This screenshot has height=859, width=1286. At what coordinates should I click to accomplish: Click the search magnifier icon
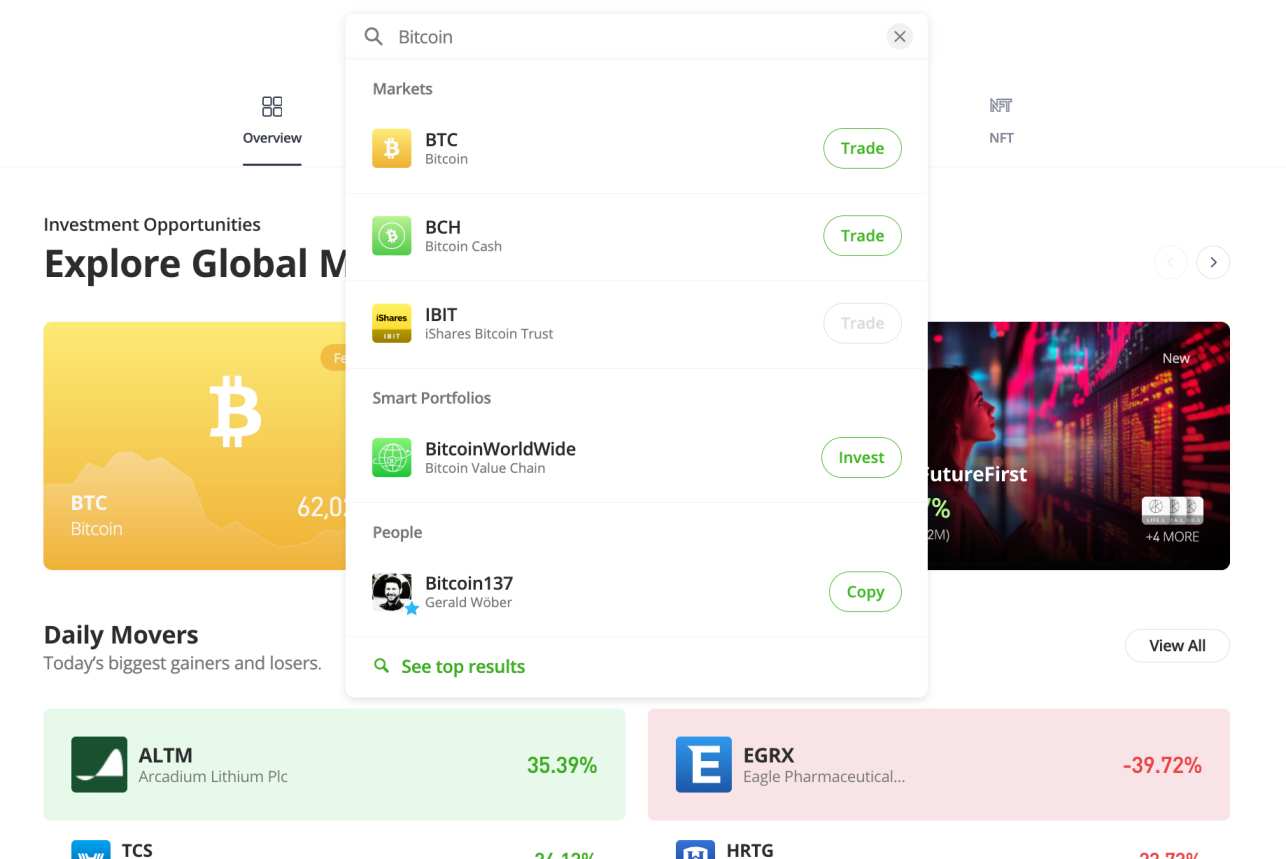373,37
